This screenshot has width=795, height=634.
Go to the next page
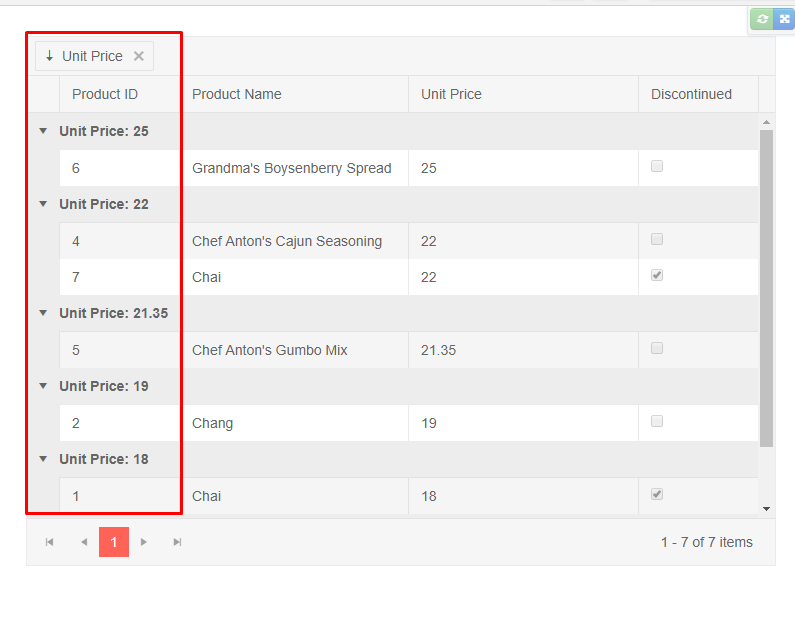[x=144, y=542]
